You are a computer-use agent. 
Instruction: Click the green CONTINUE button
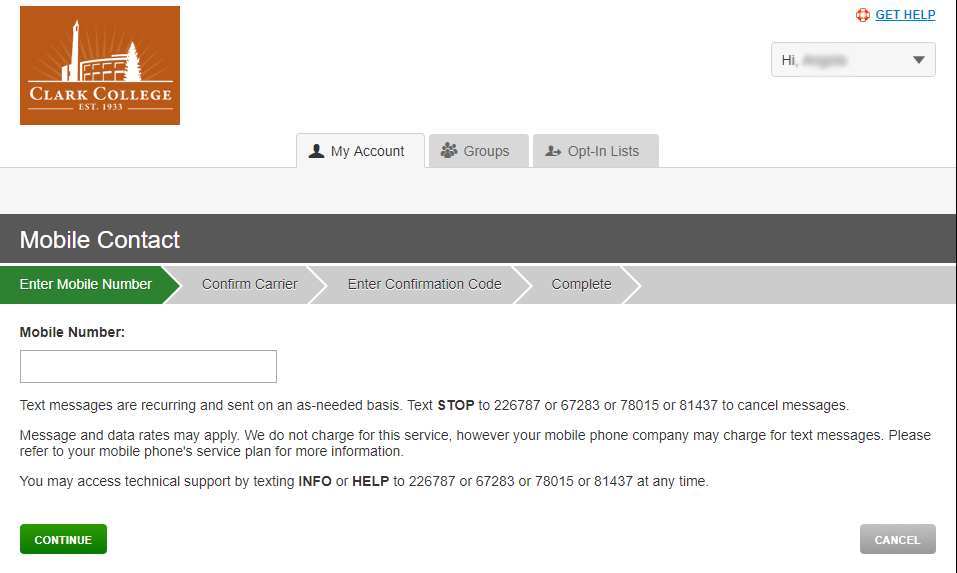click(63, 539)
